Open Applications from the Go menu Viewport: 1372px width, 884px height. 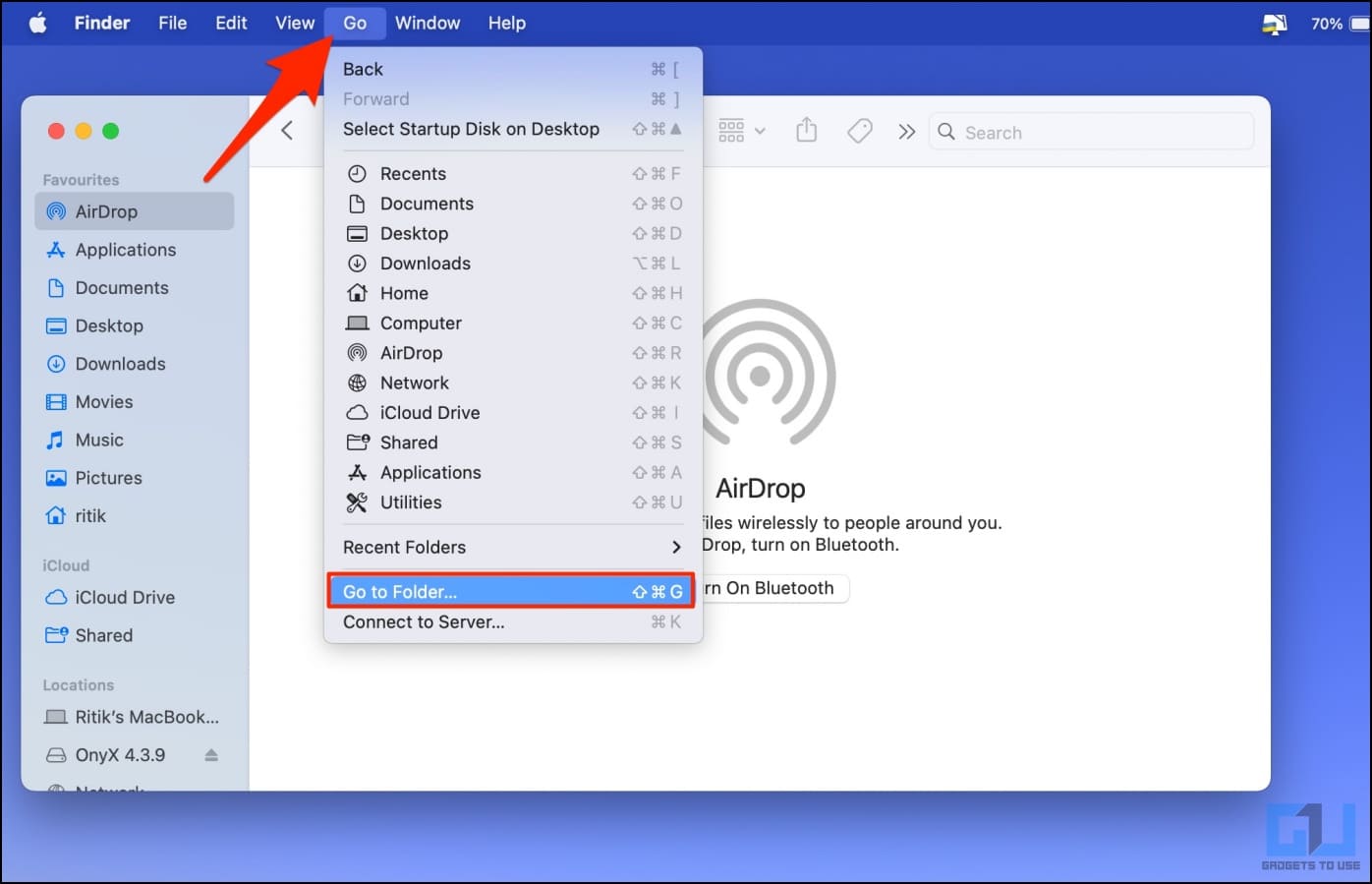[x=512, y=473]
